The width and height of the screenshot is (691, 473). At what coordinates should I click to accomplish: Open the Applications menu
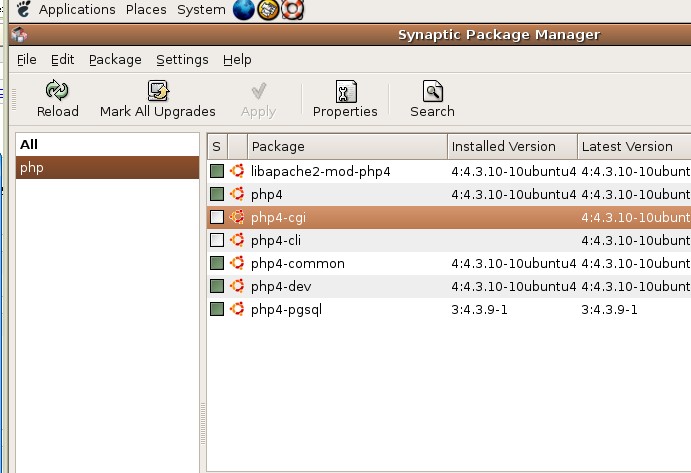point(77,9)
